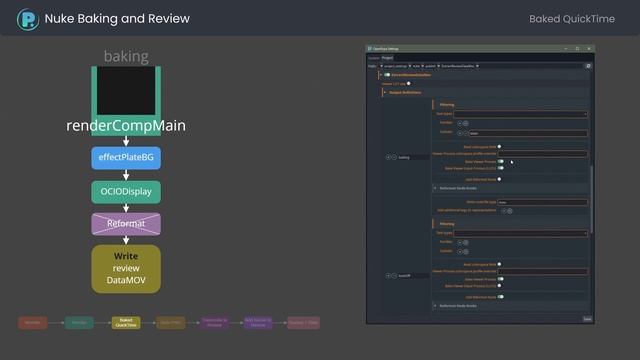Click Viewer Process colorspace override field below baking

(x=542, y=271)
